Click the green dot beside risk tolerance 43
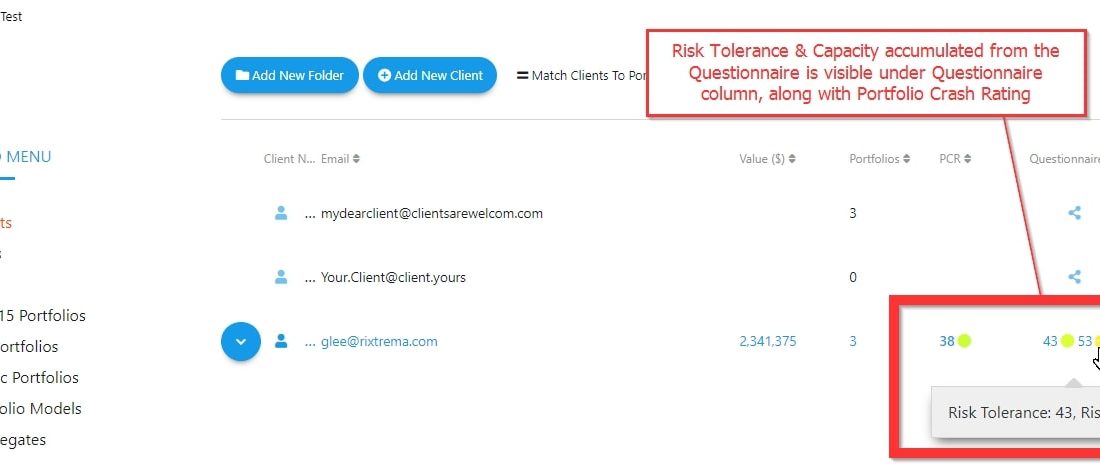 tap(1067, 341)
